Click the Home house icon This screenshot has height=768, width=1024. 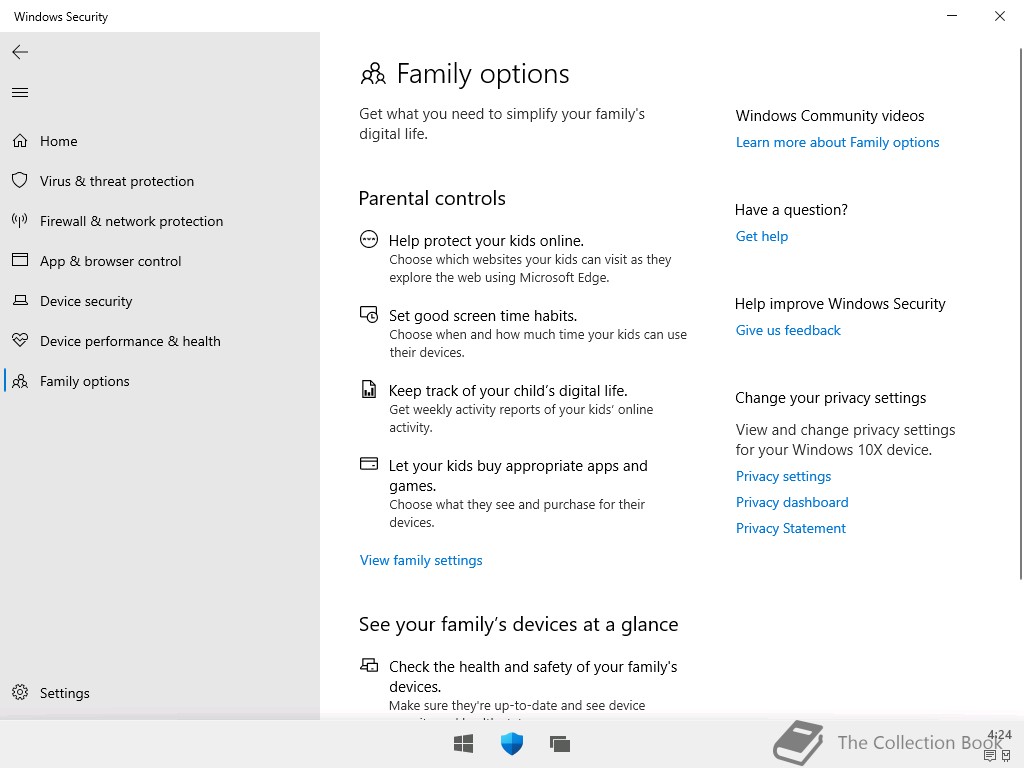click(20, 141)
